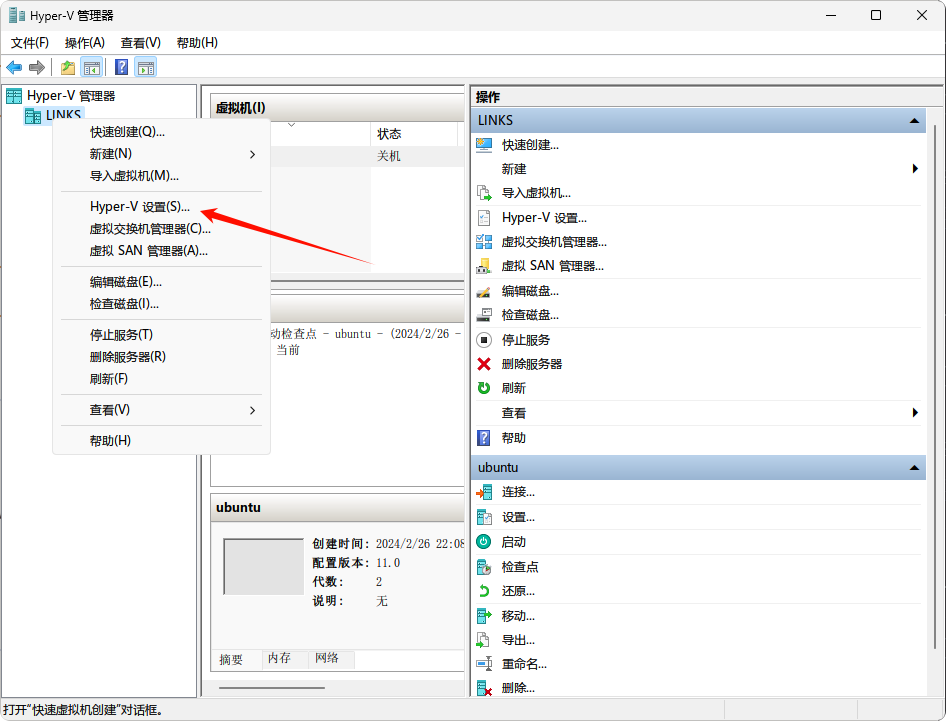The width and height of the screenshot is (946, 721).
Task: Click Revert icon for ubuntu
Action: coord(484,591)
